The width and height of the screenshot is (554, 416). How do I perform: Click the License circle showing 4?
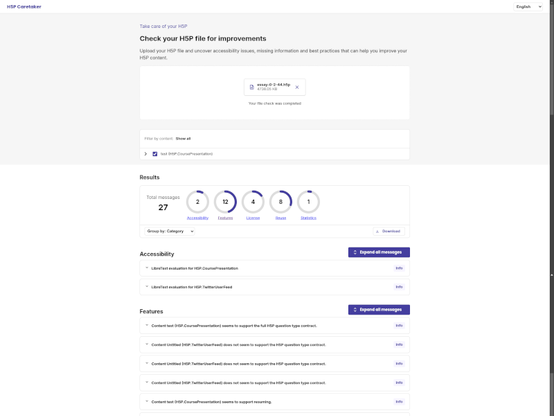(253, 202)
